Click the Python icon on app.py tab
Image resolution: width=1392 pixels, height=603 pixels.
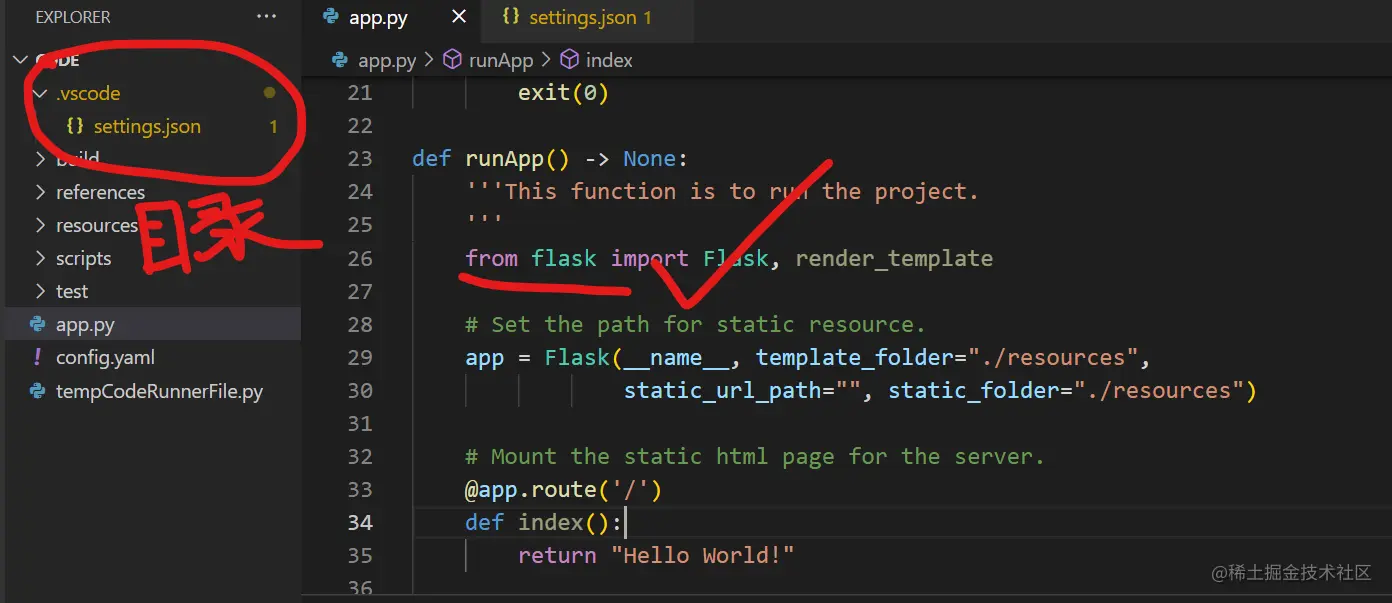(331, 17)
